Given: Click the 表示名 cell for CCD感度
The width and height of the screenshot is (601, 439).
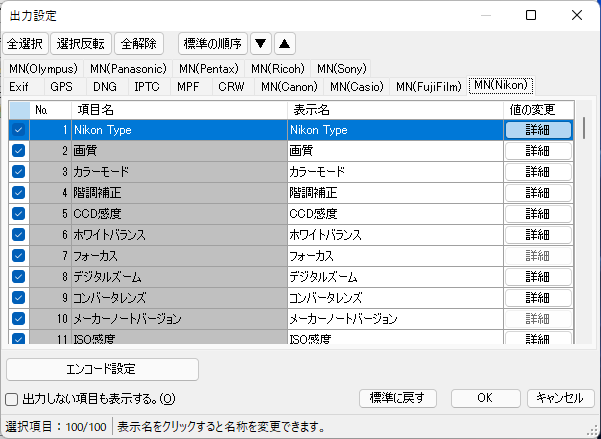Looking at the screenshot, I should [x=394, y=214].
